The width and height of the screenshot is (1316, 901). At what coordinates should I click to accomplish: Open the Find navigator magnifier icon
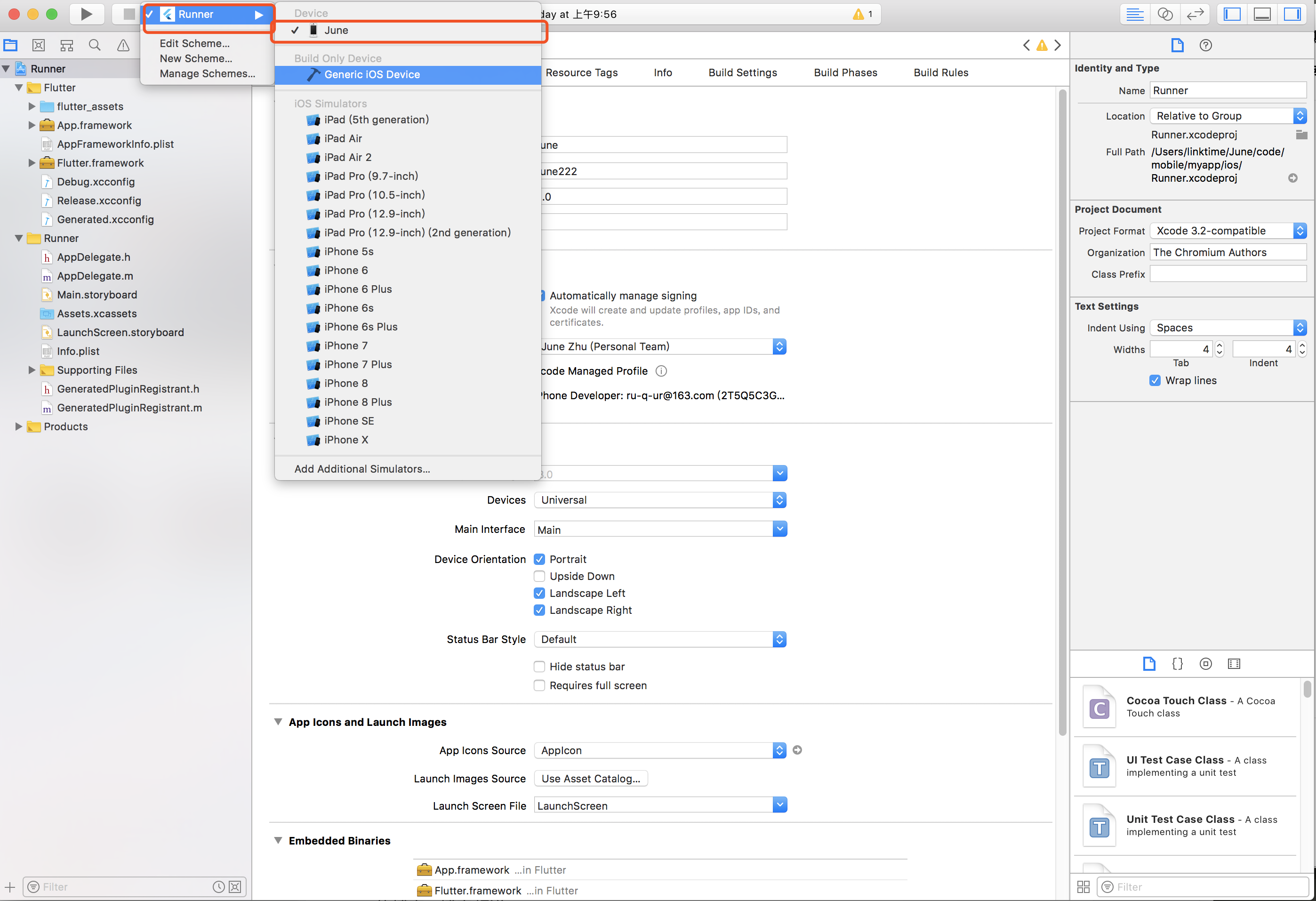pyautogui.click(x=95, y=45)
